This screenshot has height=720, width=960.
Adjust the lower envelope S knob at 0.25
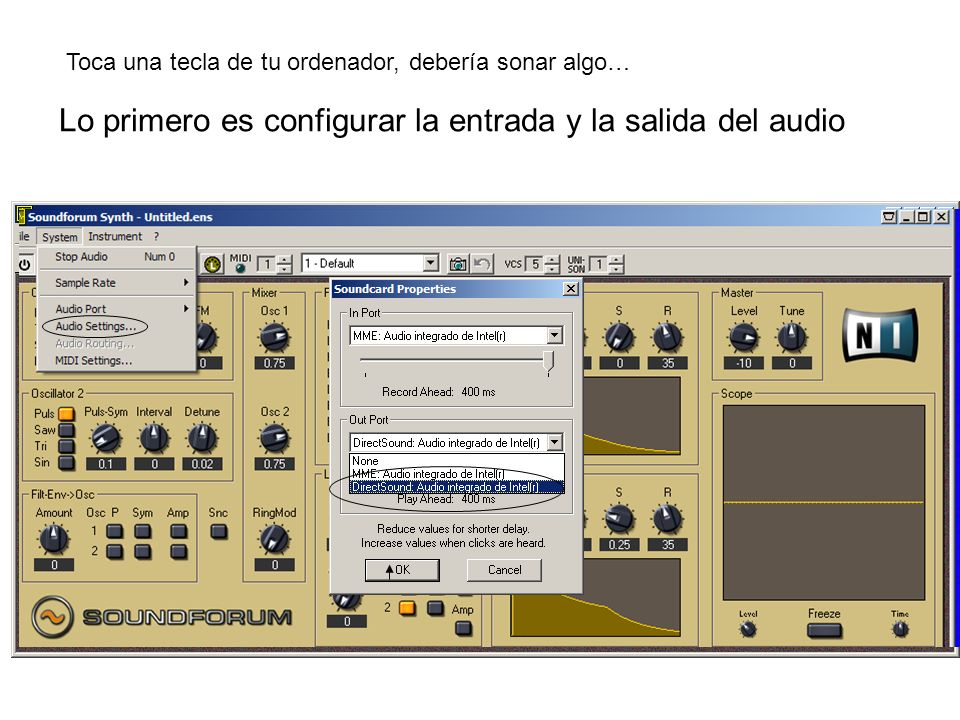point(619,519)
